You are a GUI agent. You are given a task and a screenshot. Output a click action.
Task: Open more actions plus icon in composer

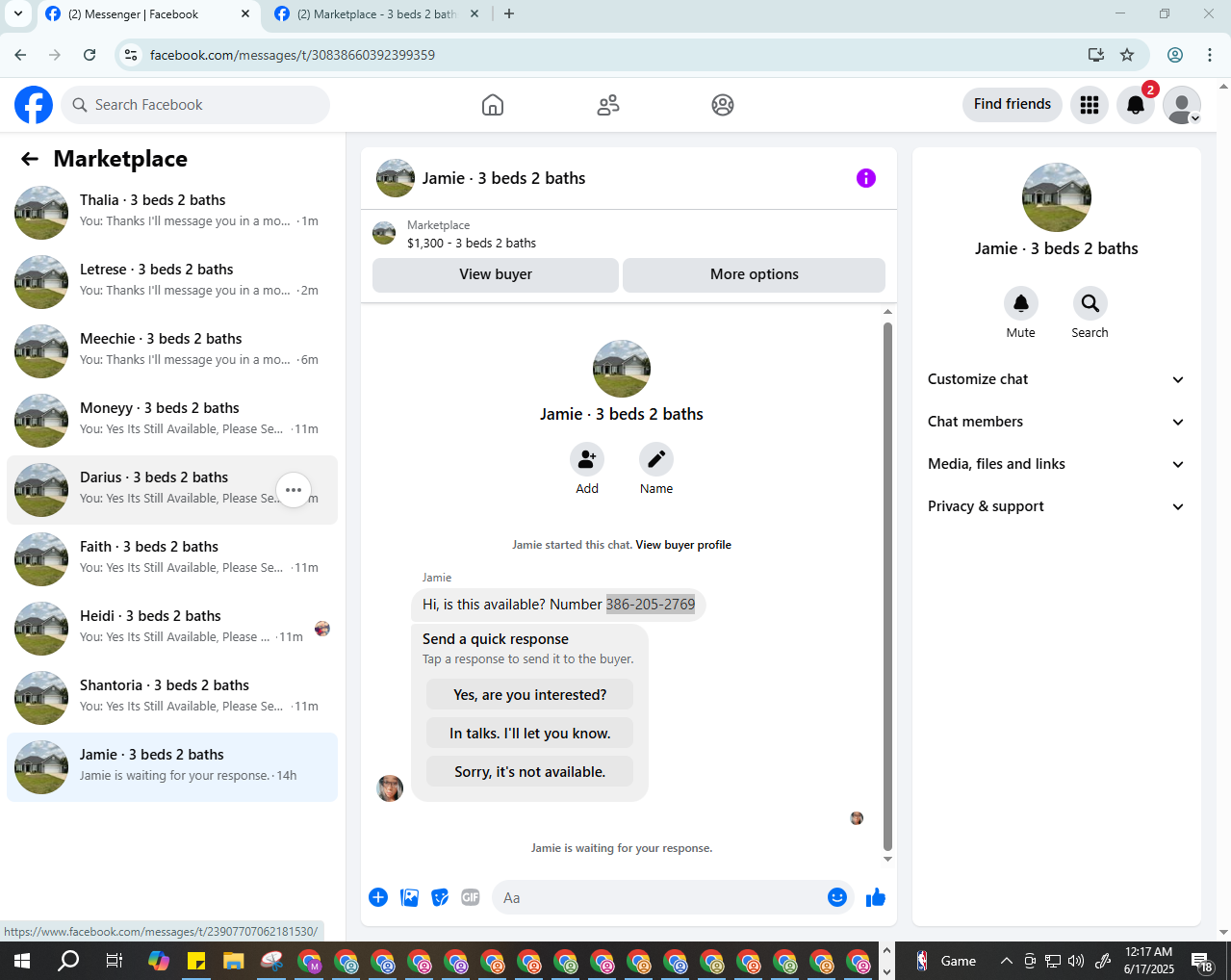[378, 897]
